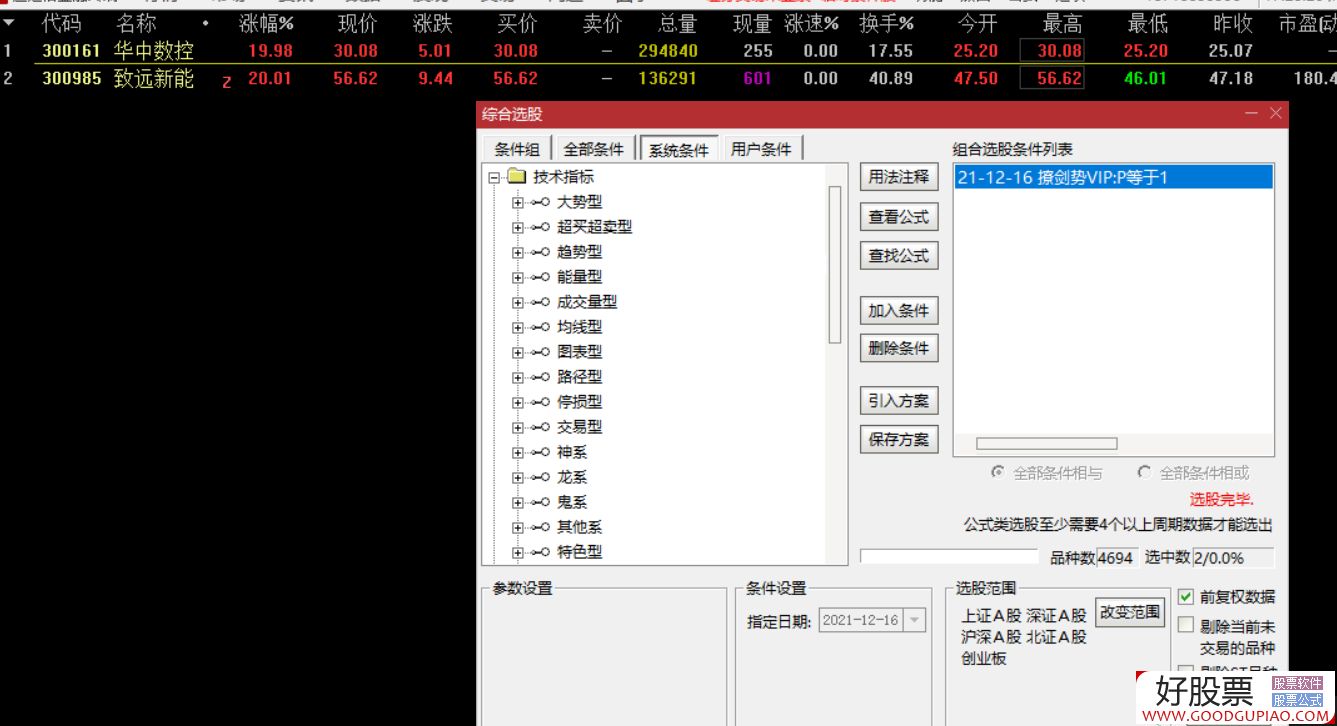
Task: Click the 加入条件 button
Action: [899, 311]
